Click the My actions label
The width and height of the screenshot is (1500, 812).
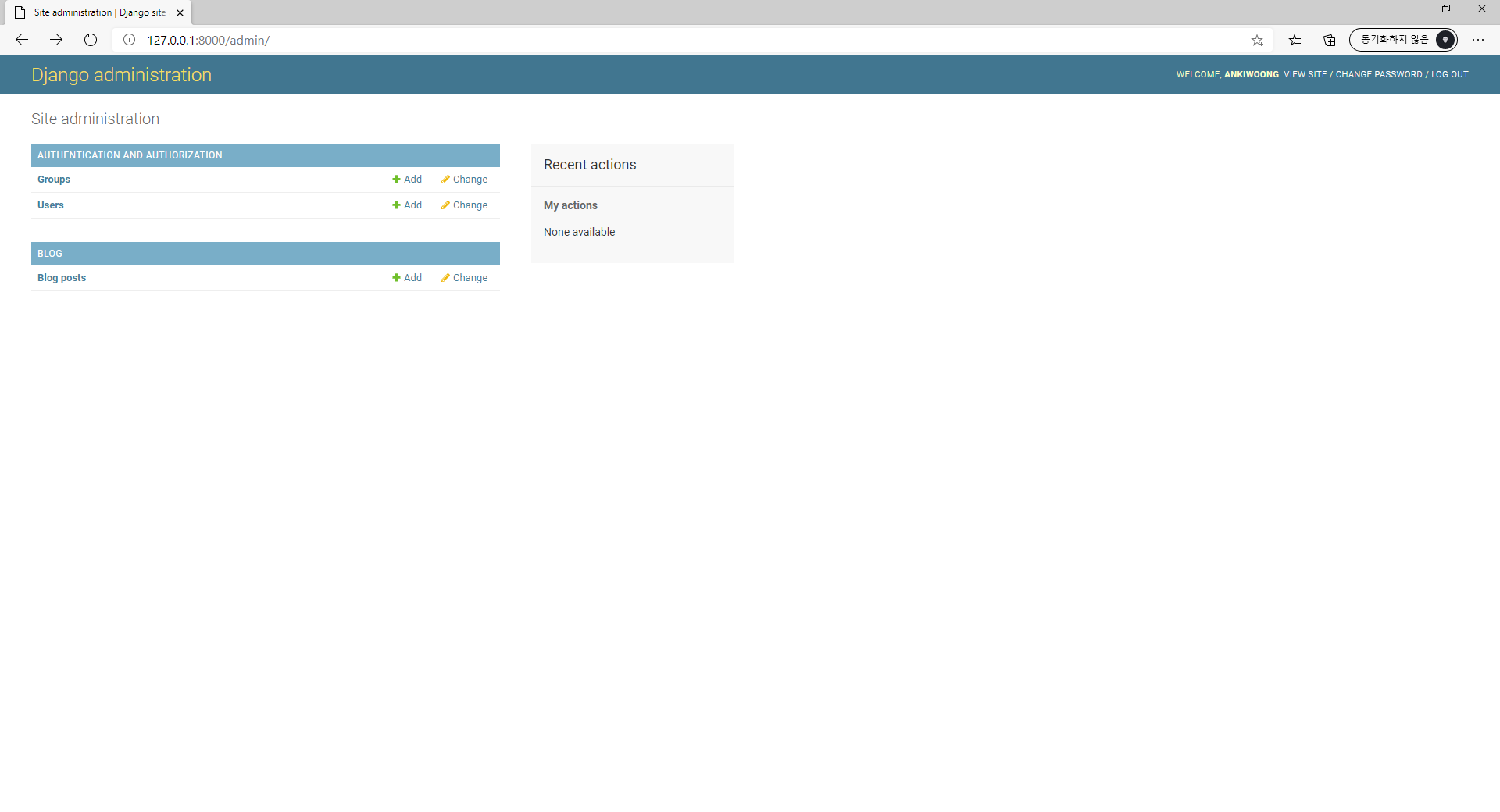570,205
